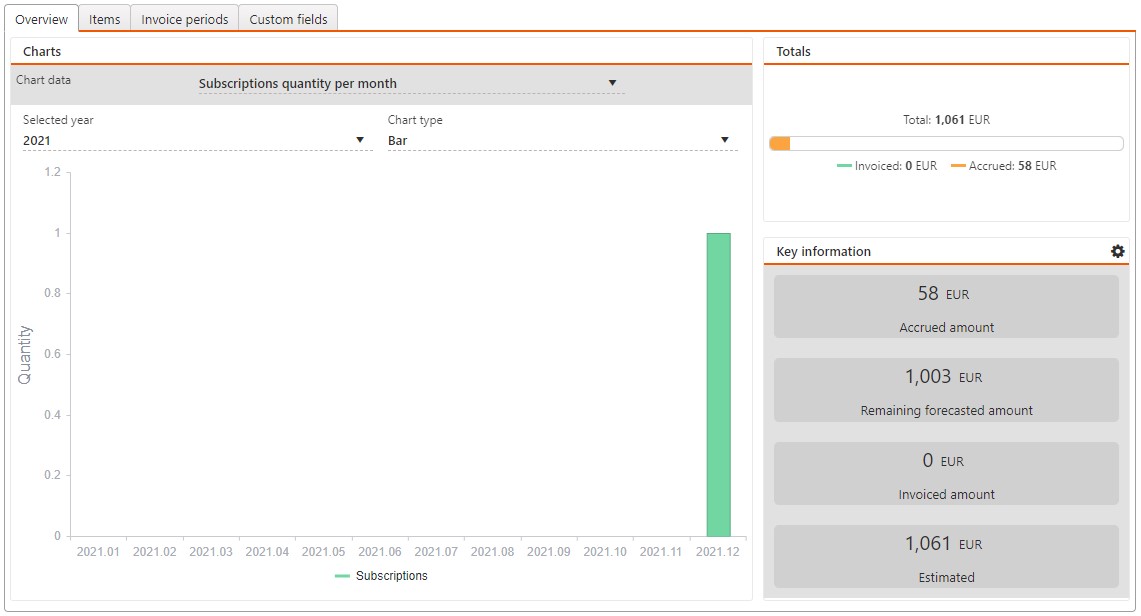Select the Invoiced amount tile
Screen dimensions: 1141x616
point(946,474)
